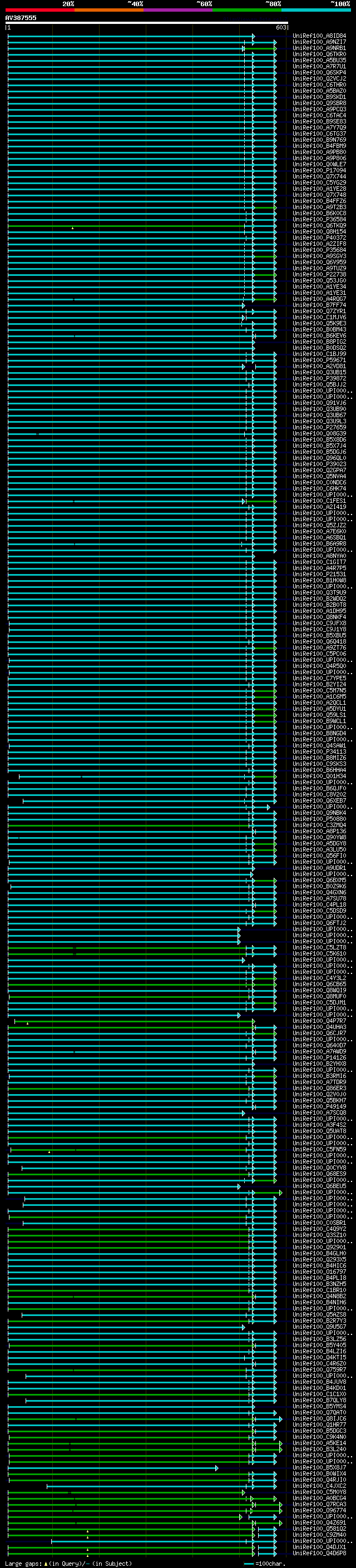Click the white query sequence bar
356x1568 pixels.
click(x=147, y=22)
